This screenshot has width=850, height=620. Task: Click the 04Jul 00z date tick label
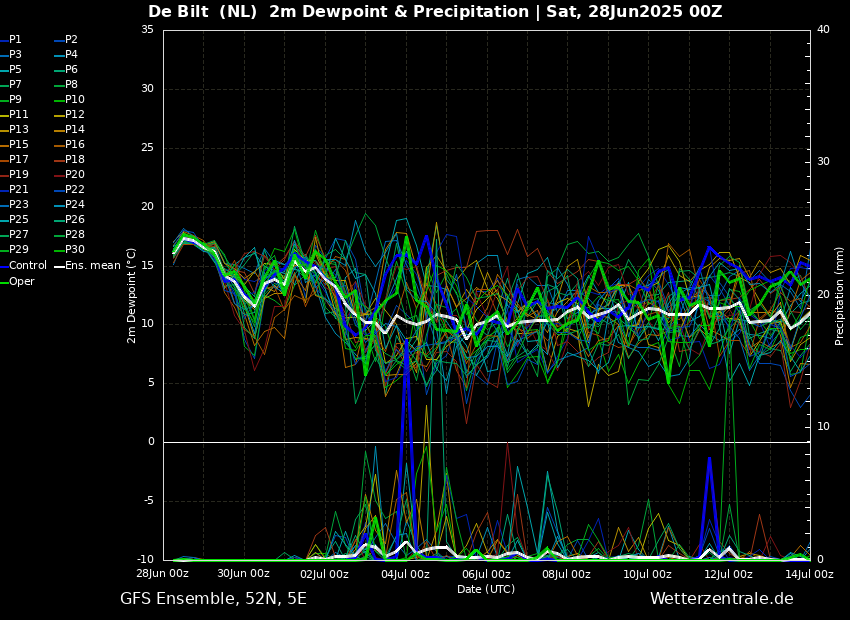405,574
